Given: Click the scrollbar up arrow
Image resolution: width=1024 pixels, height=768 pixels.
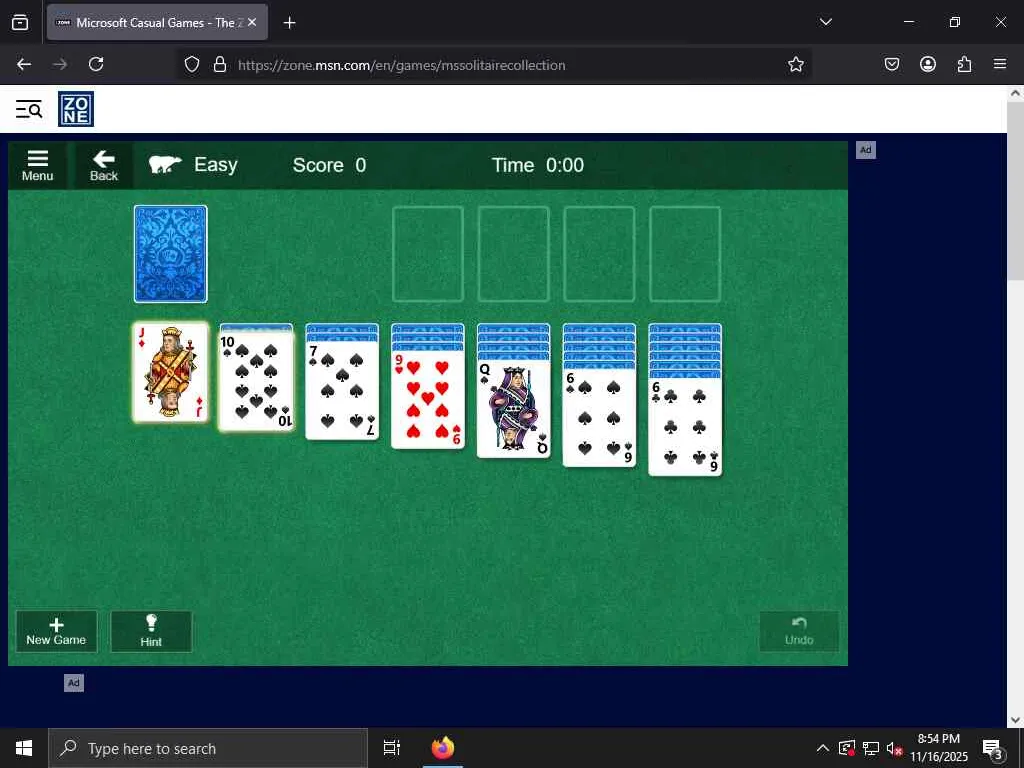Looking at the screenshot, I should coord(1015,93).
